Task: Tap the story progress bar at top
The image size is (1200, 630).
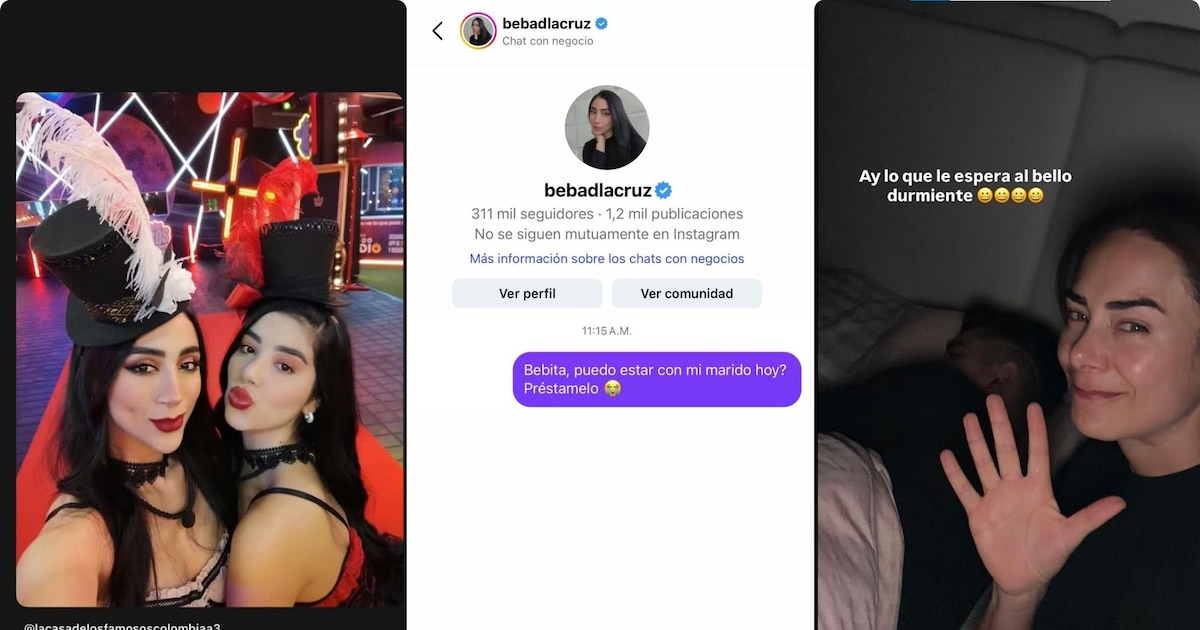Action: [x=1010, y=1]
